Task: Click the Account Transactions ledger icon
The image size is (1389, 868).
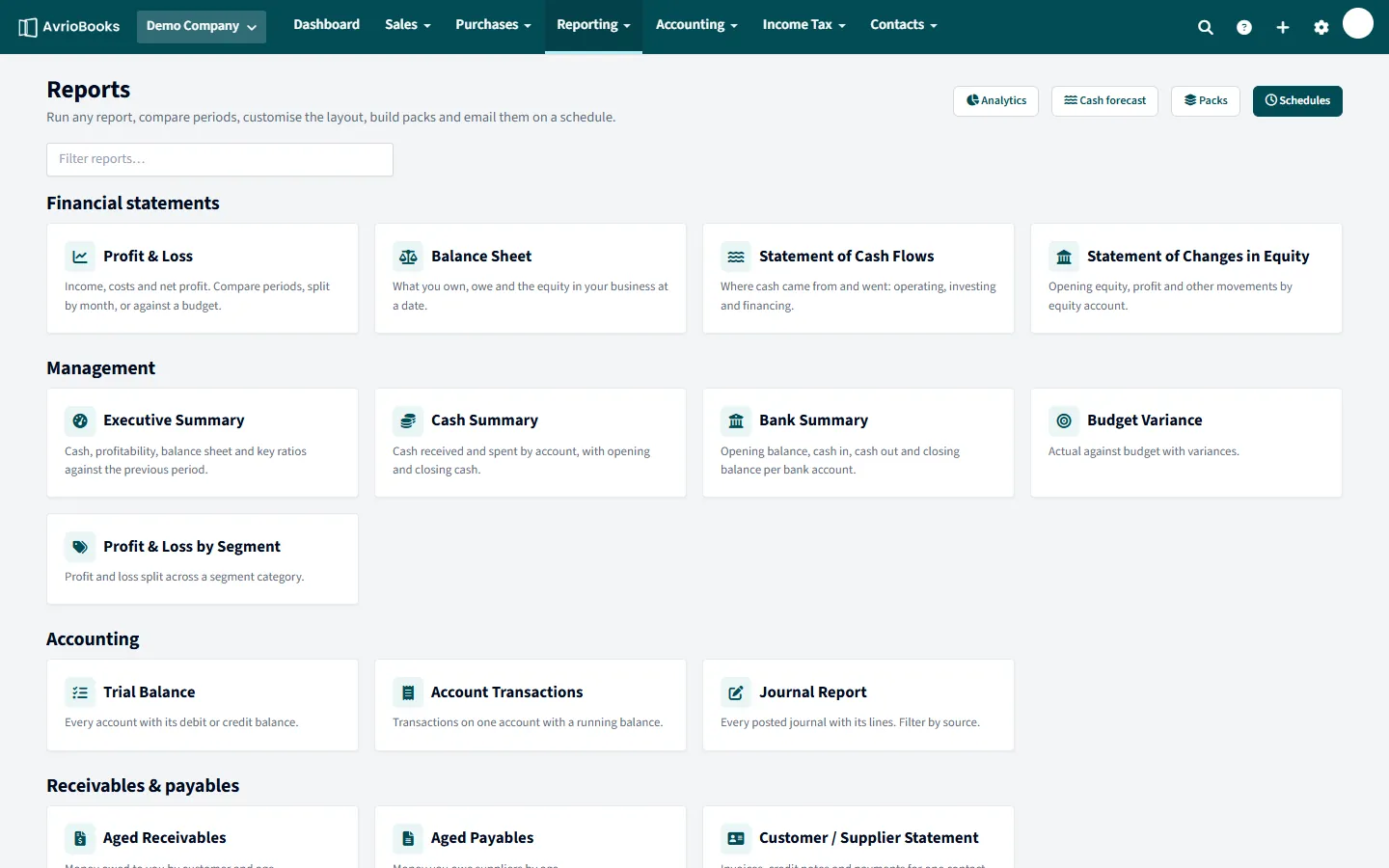Action: (x=408, y=692)
